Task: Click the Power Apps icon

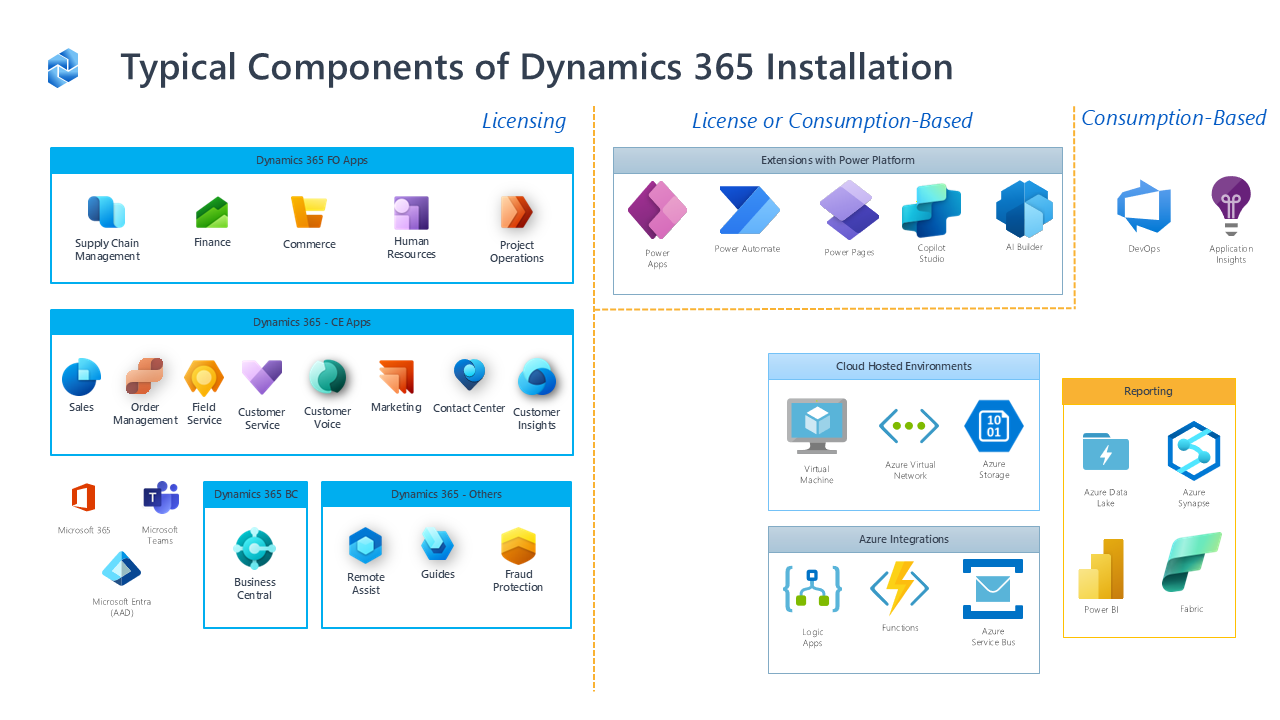Action: tap(657, 211)
